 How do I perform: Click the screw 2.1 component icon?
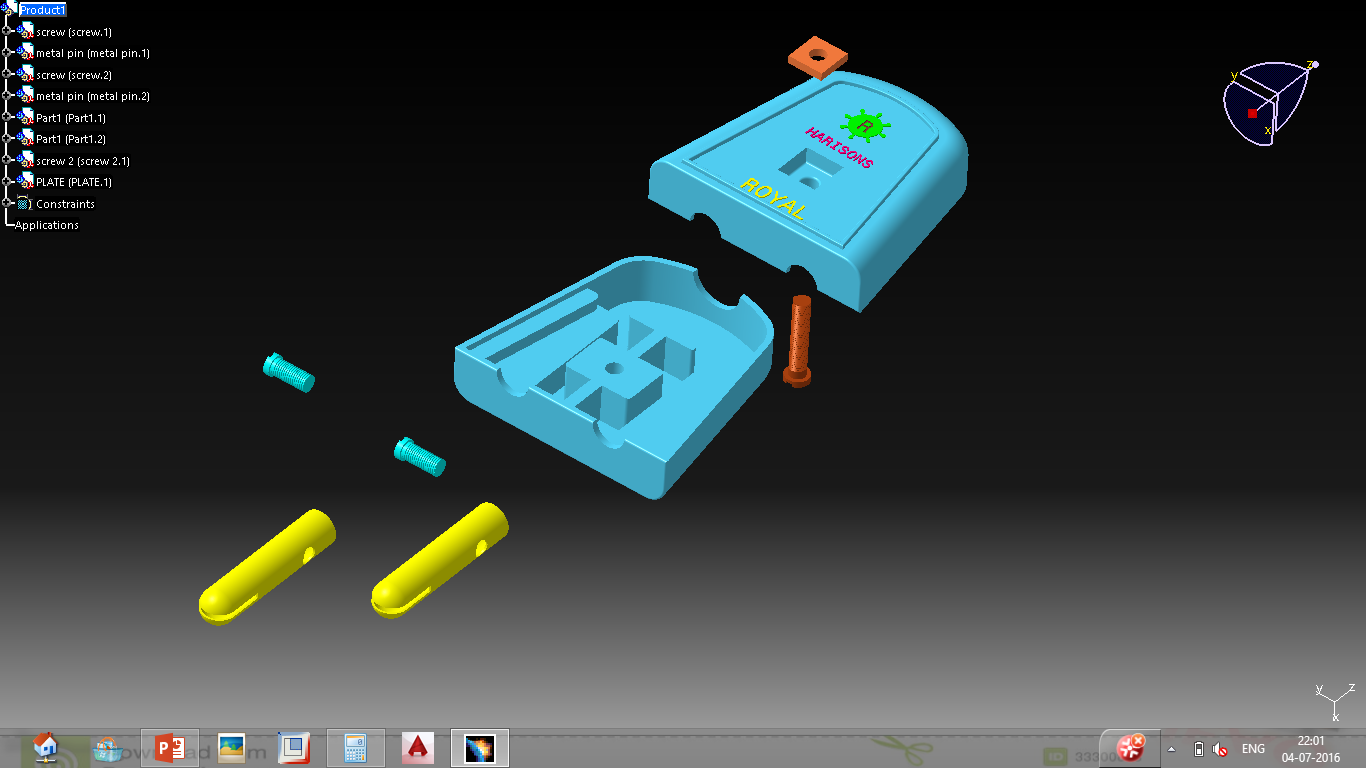(25, 160)
